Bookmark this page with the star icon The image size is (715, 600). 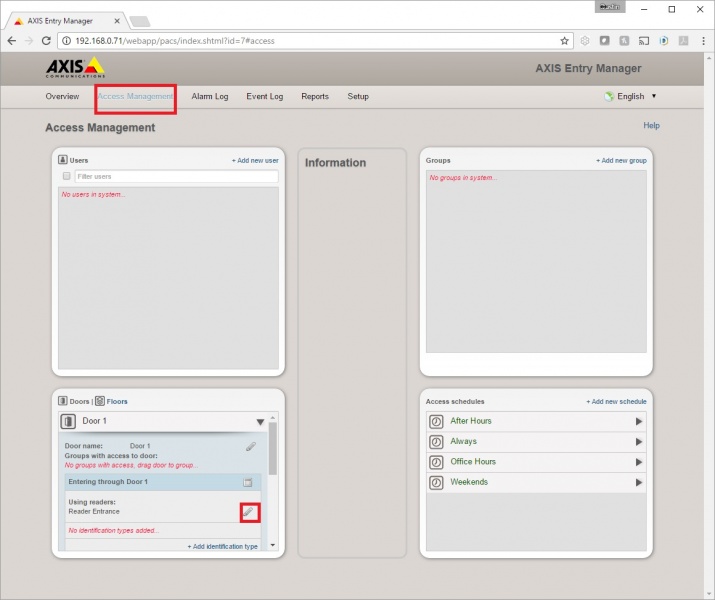[x=565, y=41]
